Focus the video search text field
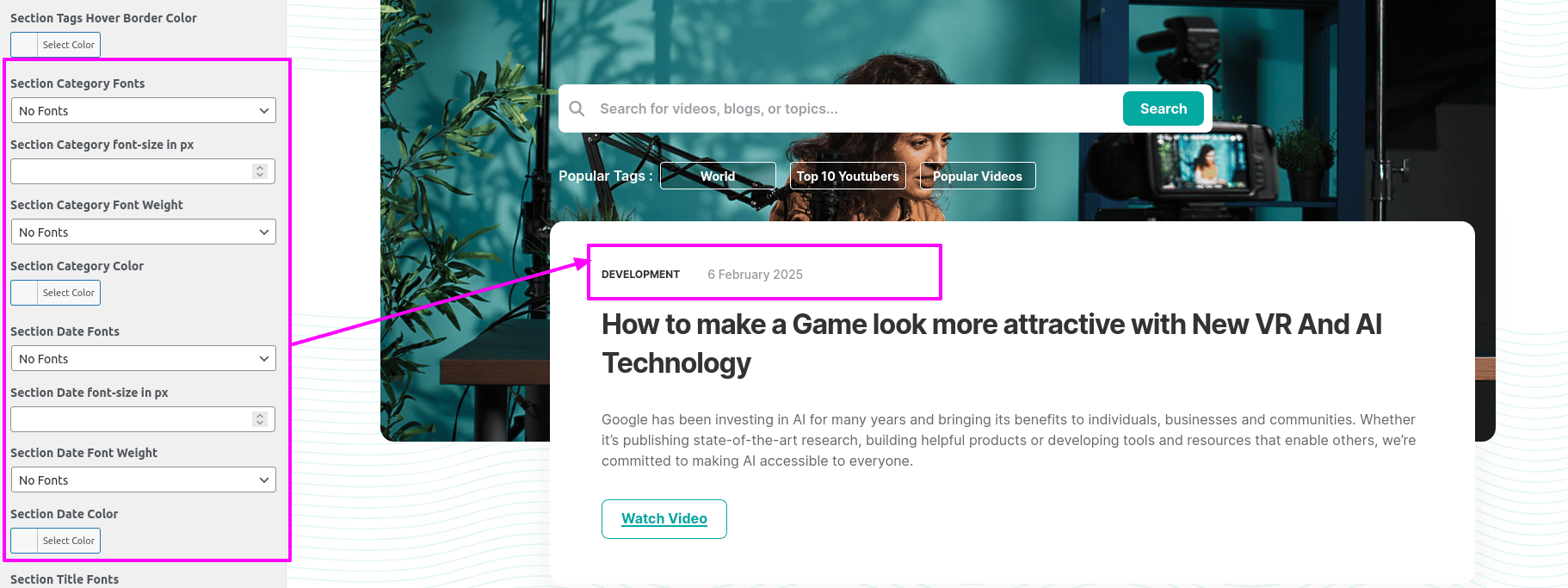1568x588 pixels. 856,108
